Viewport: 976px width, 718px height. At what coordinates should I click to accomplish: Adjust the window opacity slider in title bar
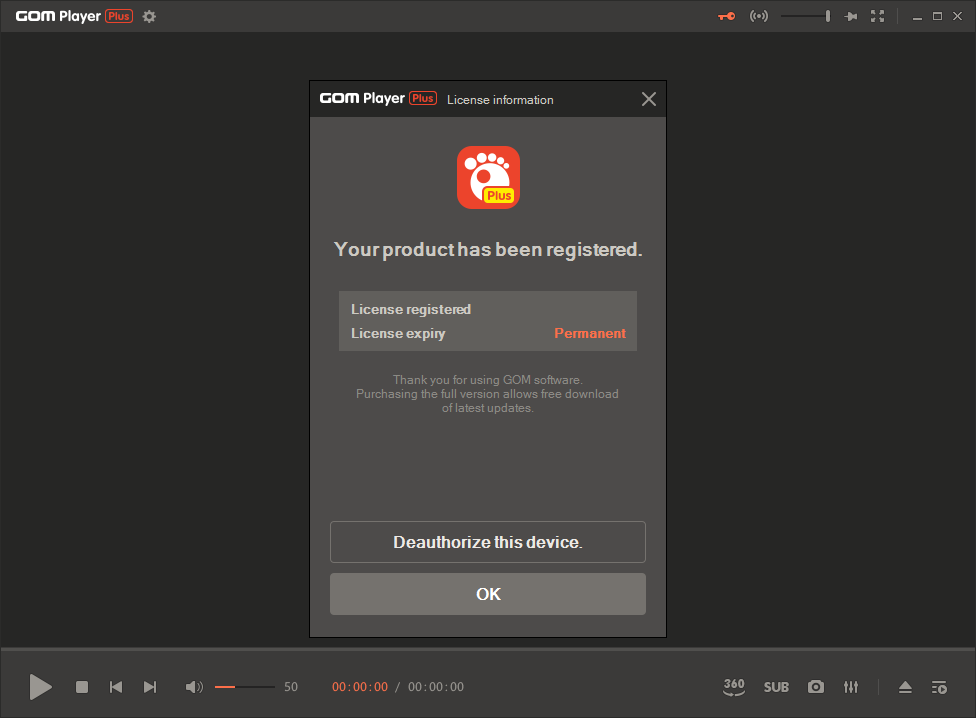click(805, 16)
